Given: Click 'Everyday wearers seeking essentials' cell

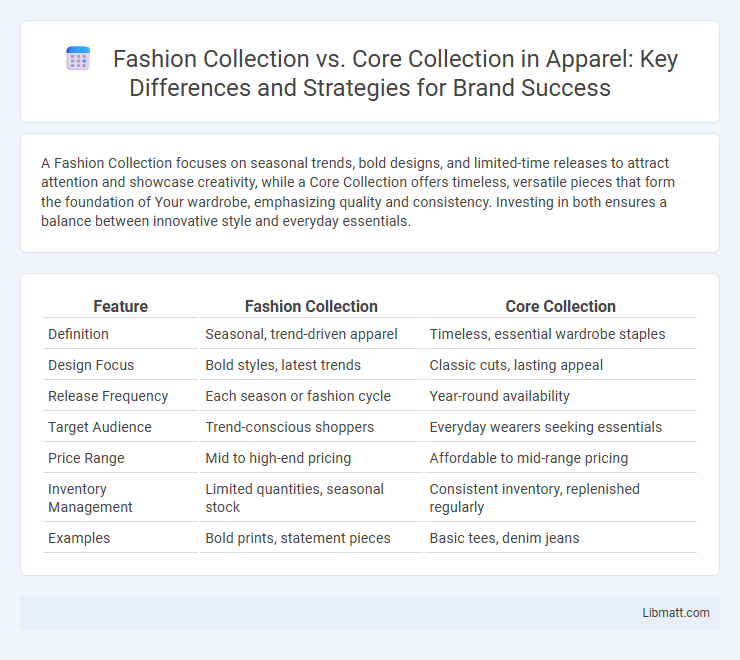Looking at the screenshot, I should [546, 427].
